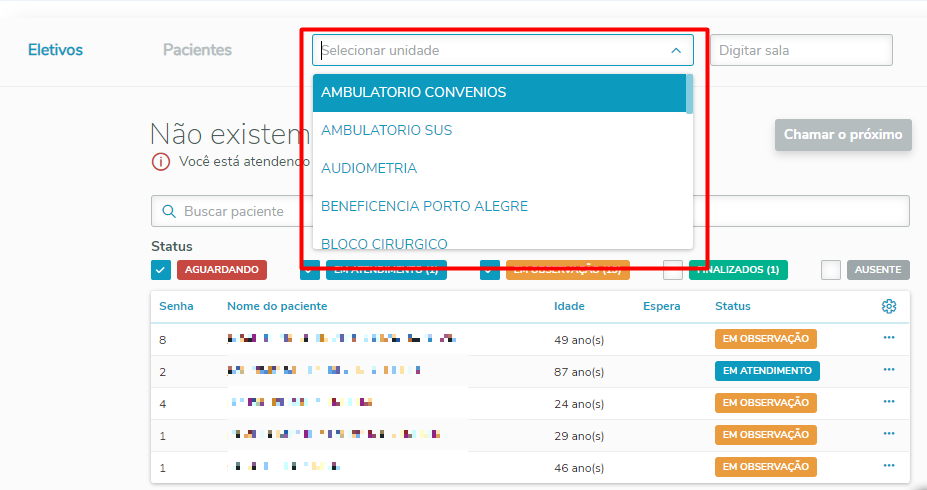Switch to the Pacientes tab
This screenshot has width=927, height=490.
(x=197, y=50)
